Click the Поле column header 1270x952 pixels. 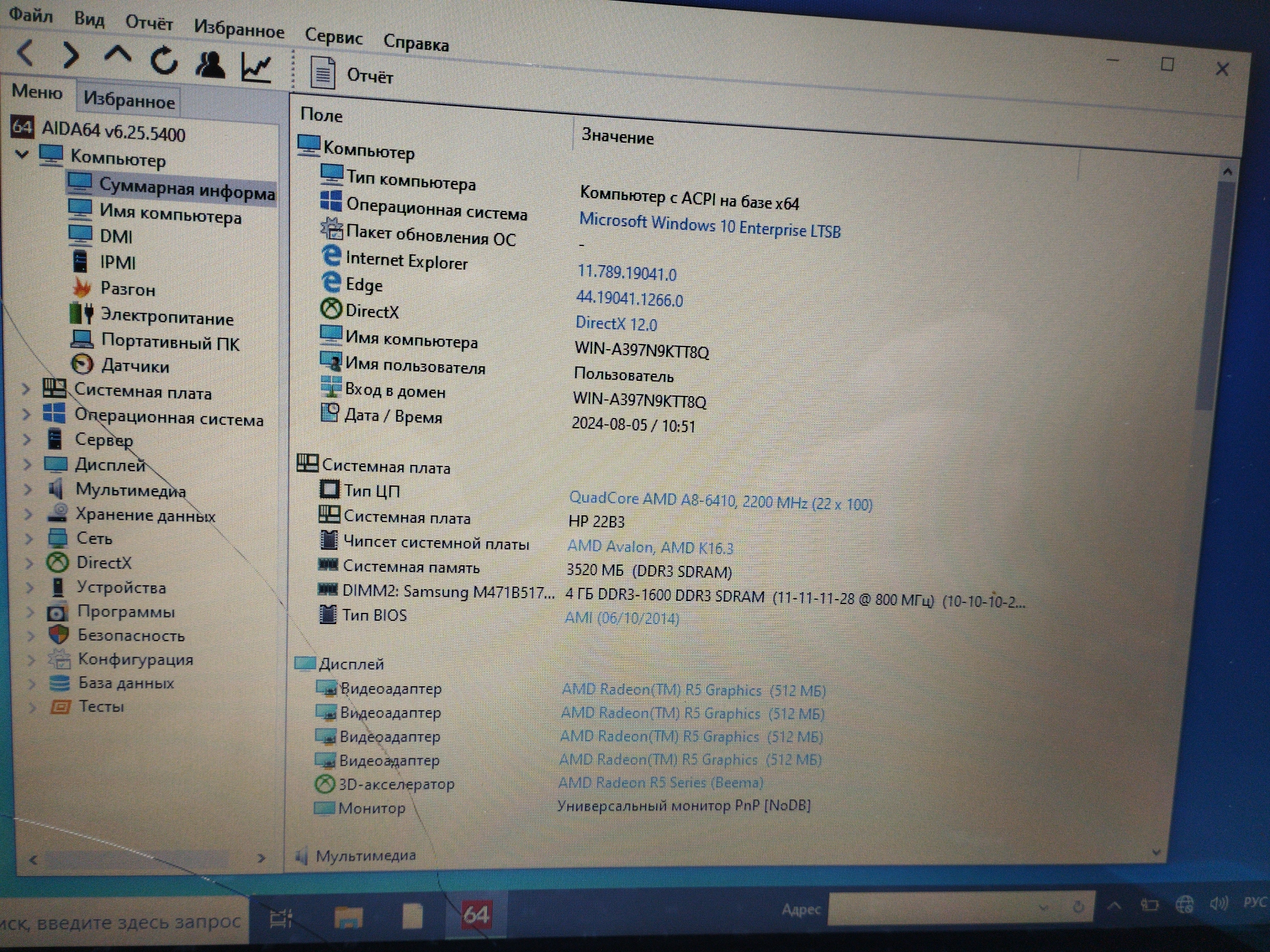321,114
